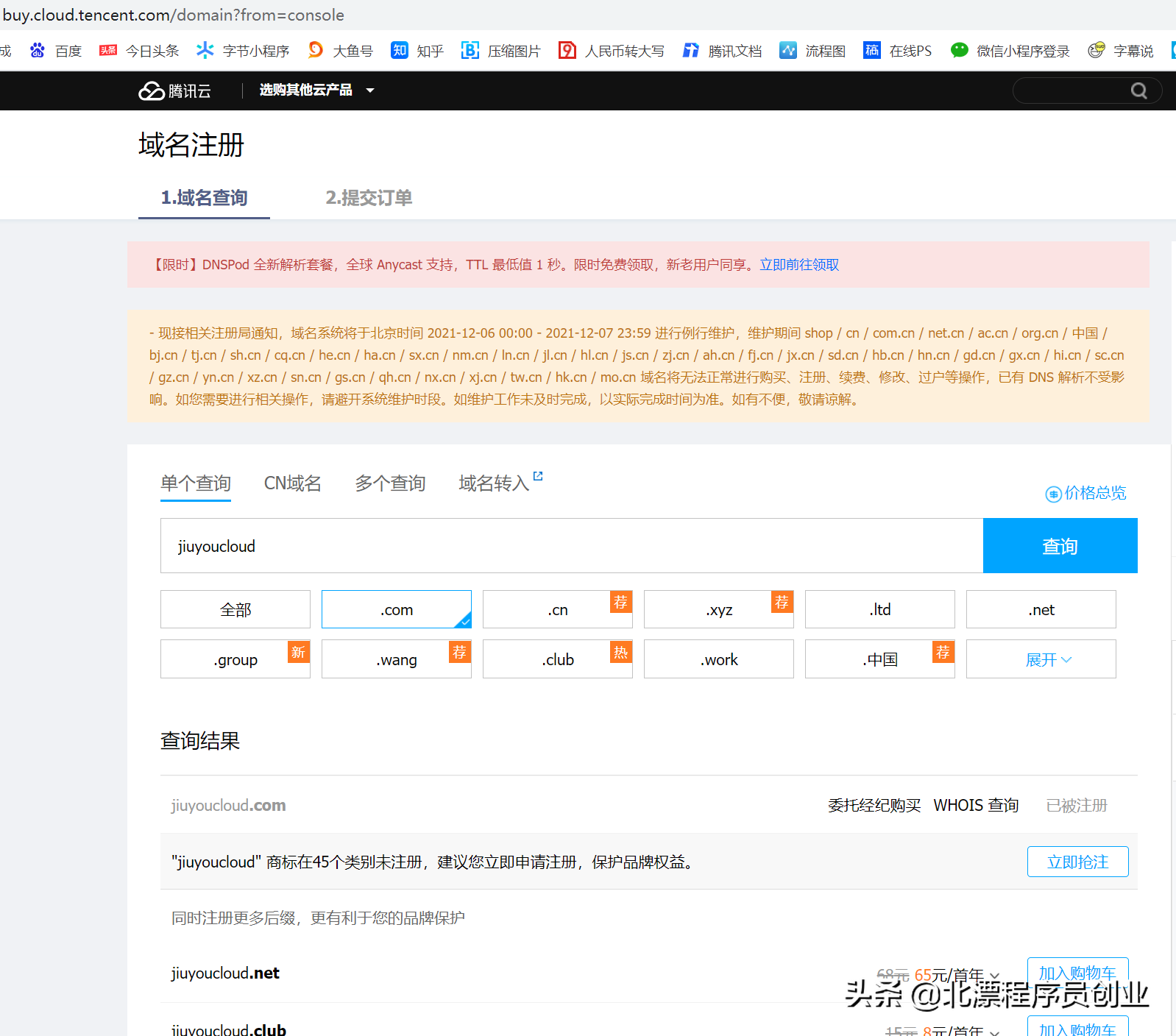This screenshot has height=1036, width=1176.
Task: Open the 价格总览 link
Action: coord(1095,493)
